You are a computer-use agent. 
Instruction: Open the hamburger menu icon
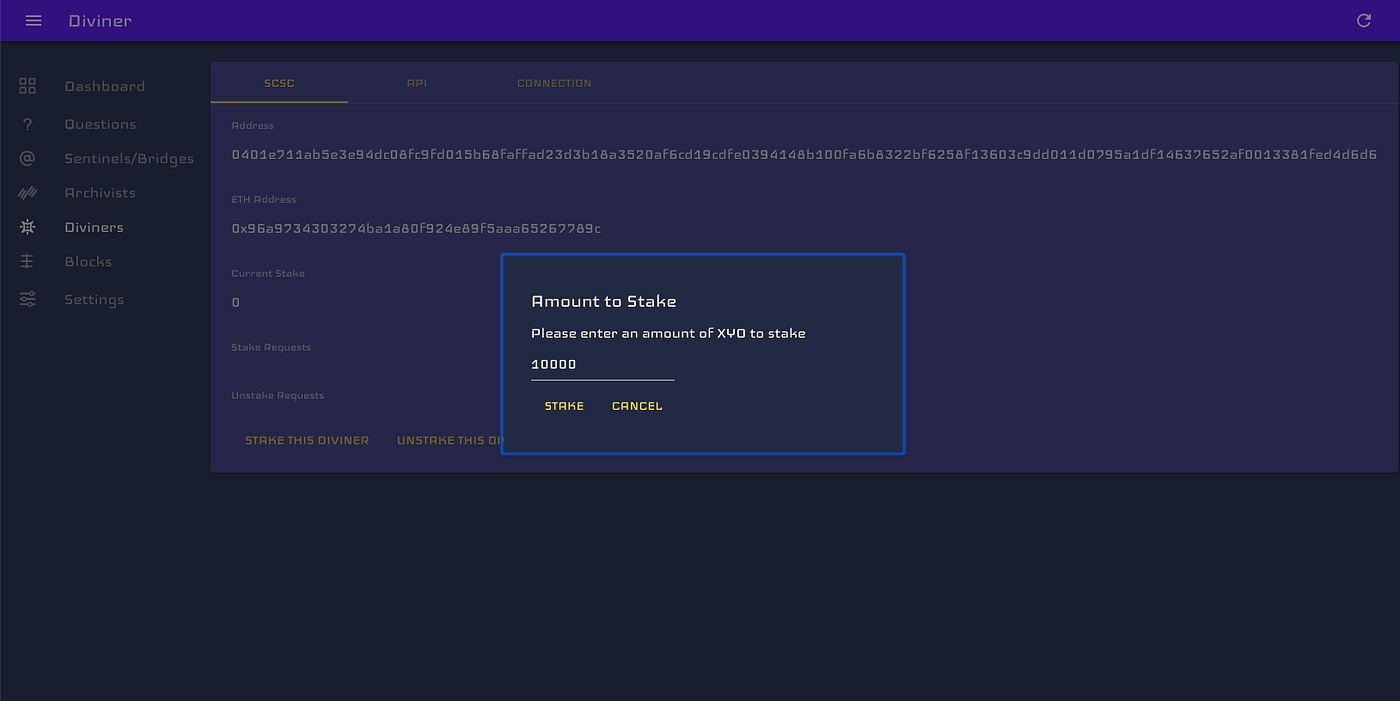33,20
